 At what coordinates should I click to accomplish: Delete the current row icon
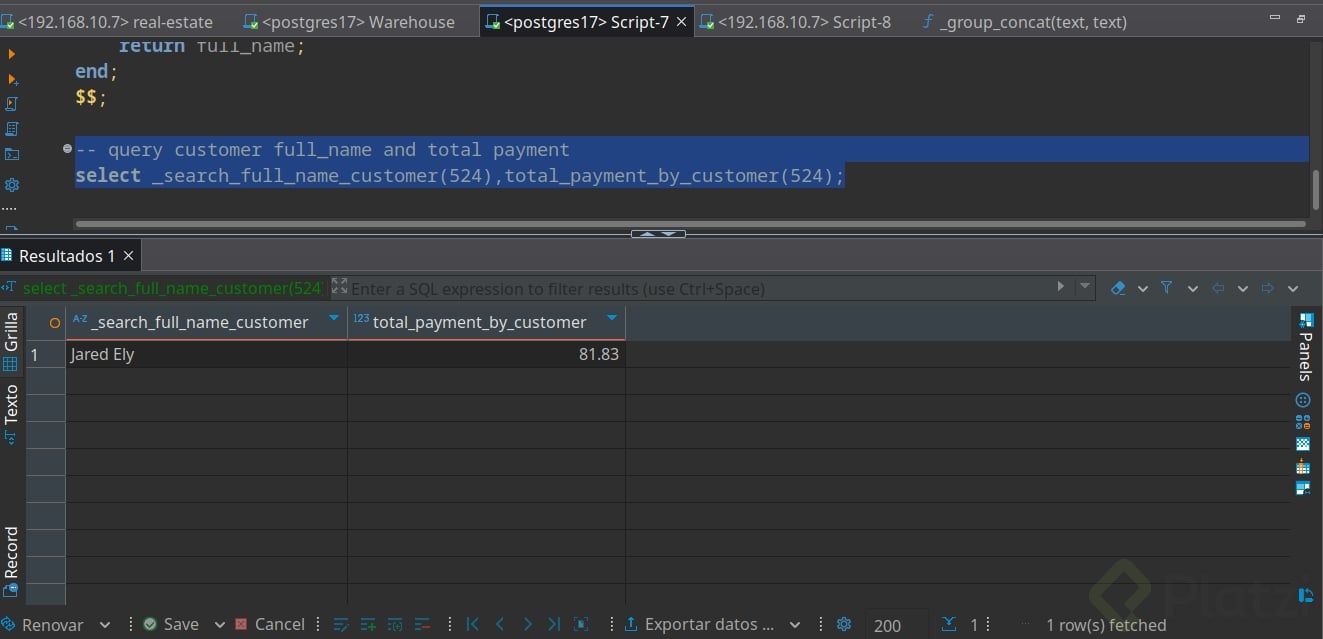click(x=421, y=624)
